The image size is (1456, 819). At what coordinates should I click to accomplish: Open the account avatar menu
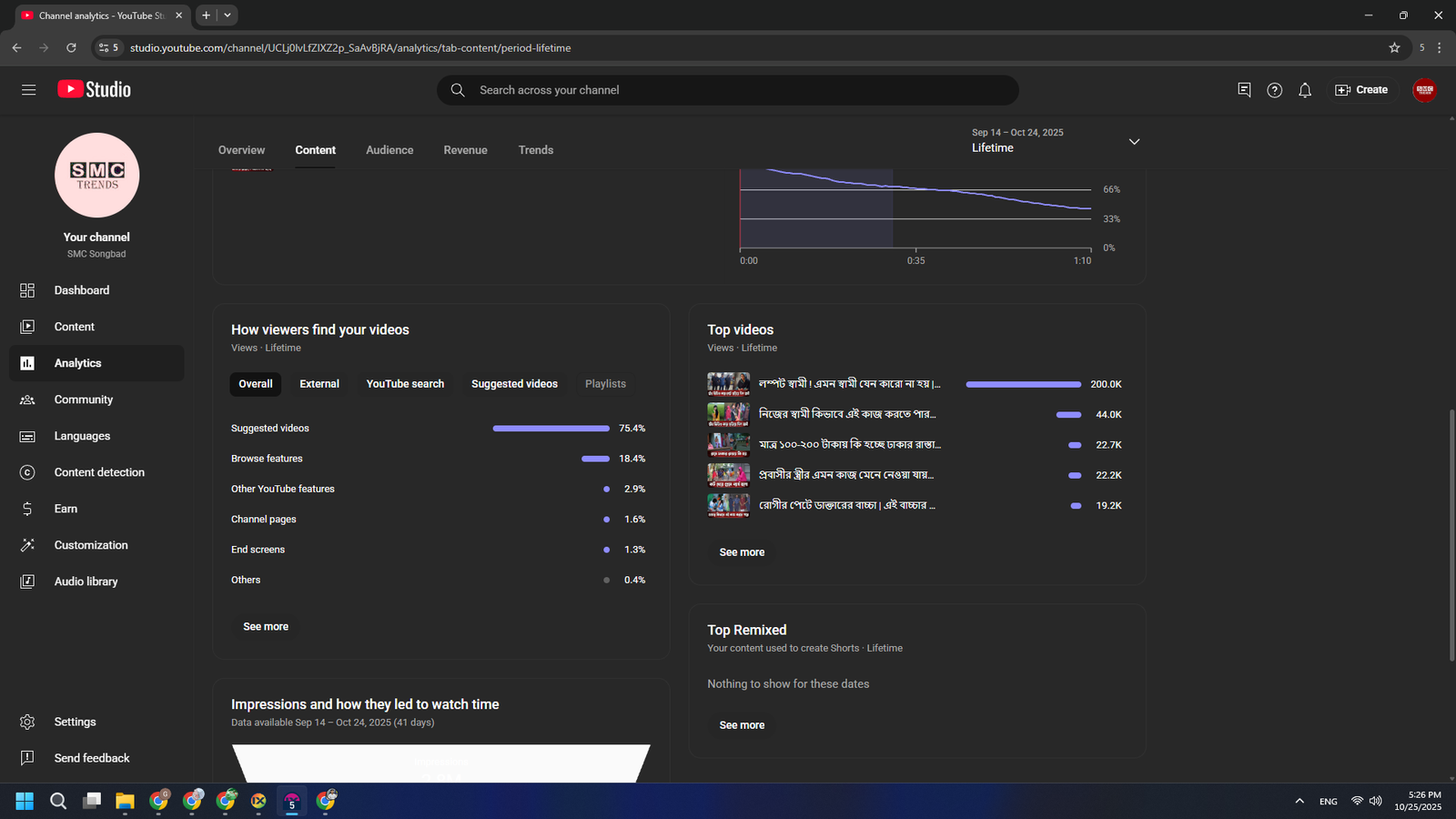[x=1424, y=90]
